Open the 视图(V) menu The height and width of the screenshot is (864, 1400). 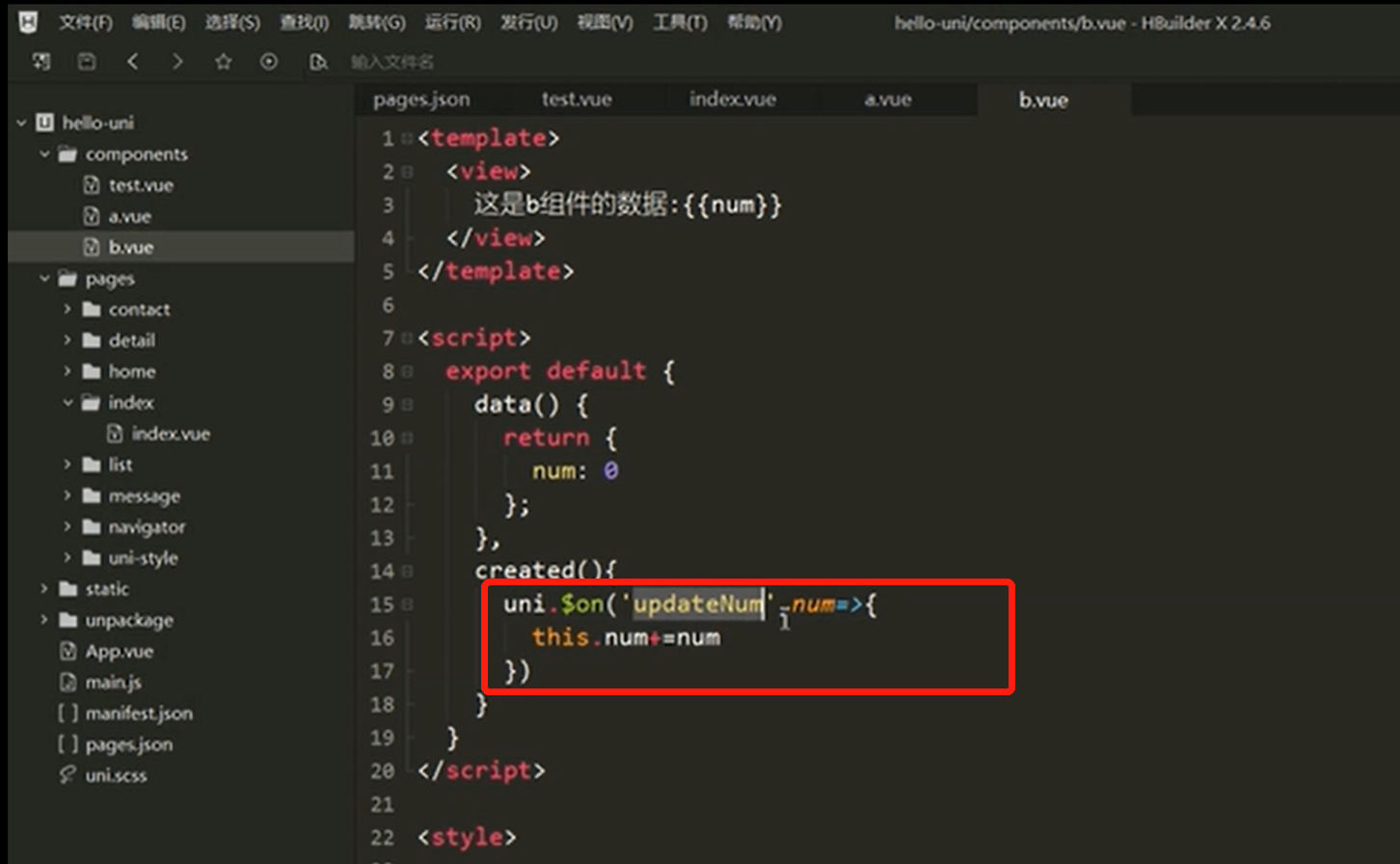(x=605, y=21)
